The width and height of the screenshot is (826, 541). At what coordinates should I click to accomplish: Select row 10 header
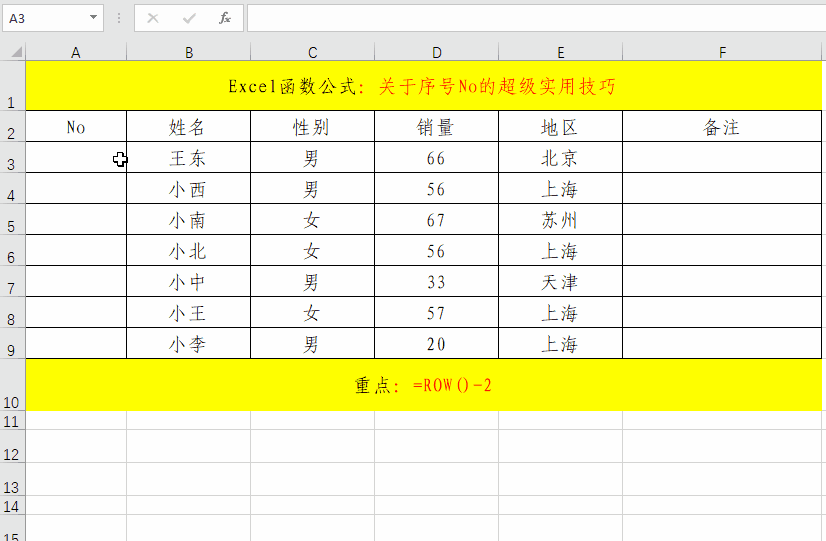click(12, 385)
